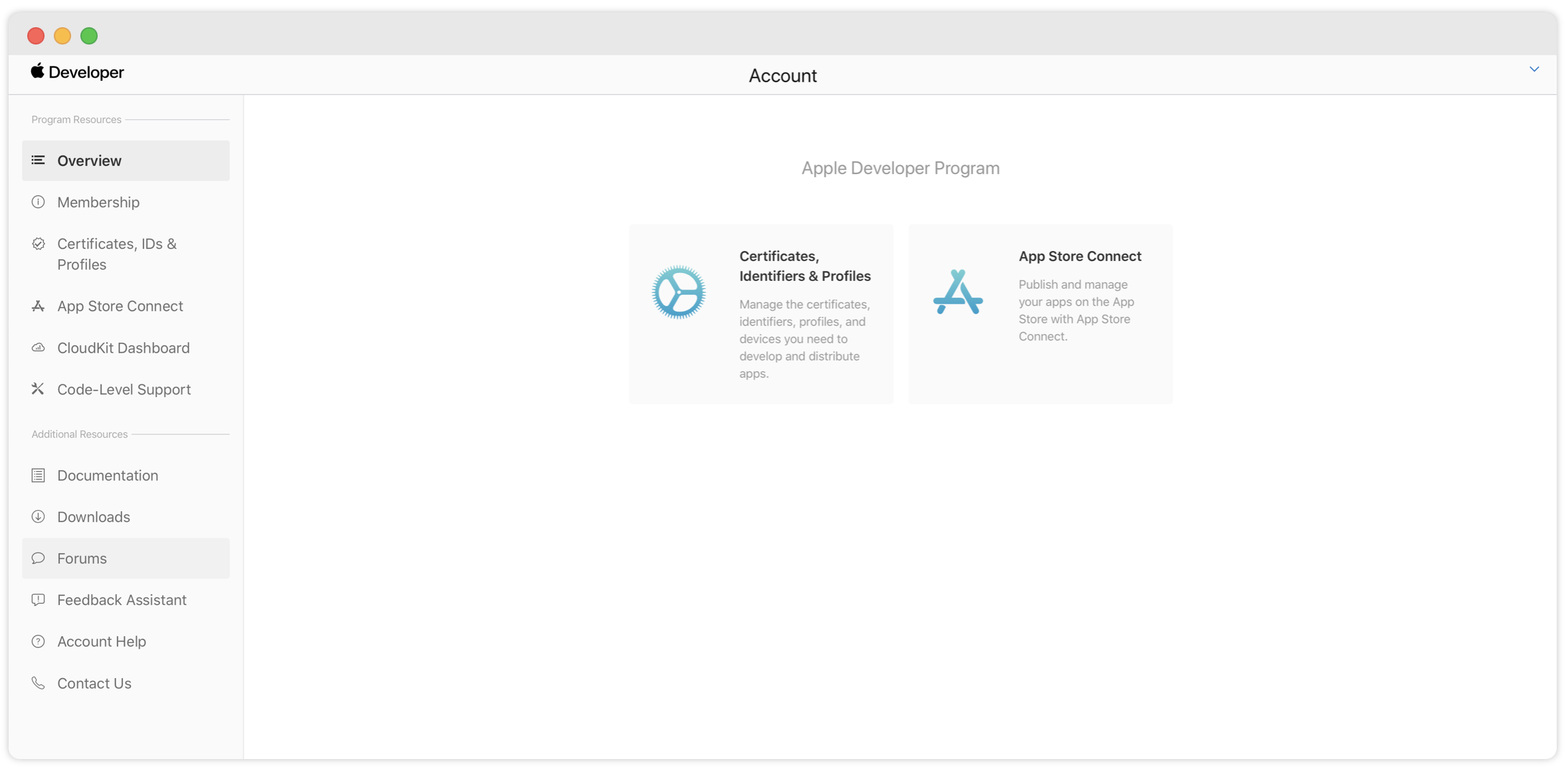The width and height of the screenshot is (1568, 773).
Task: Click the Membership info icon
Action: (x=38, y=202)
